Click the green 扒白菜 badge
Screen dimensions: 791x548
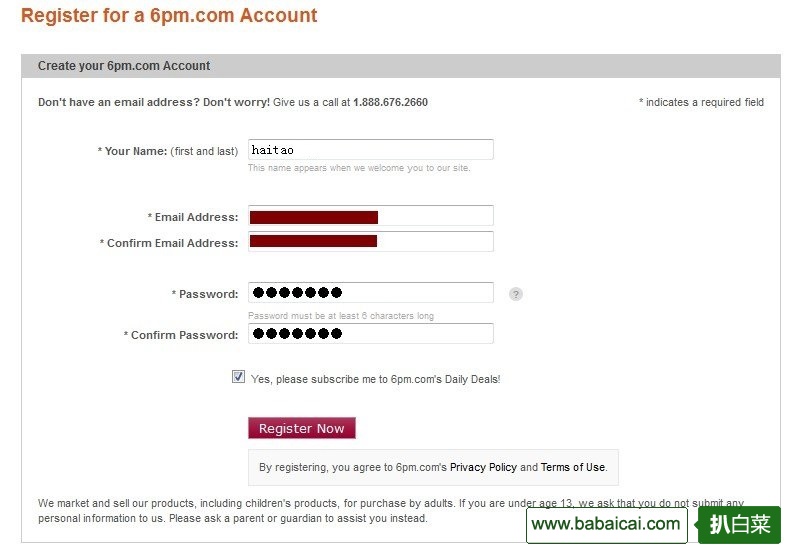[x=739, y=524]
